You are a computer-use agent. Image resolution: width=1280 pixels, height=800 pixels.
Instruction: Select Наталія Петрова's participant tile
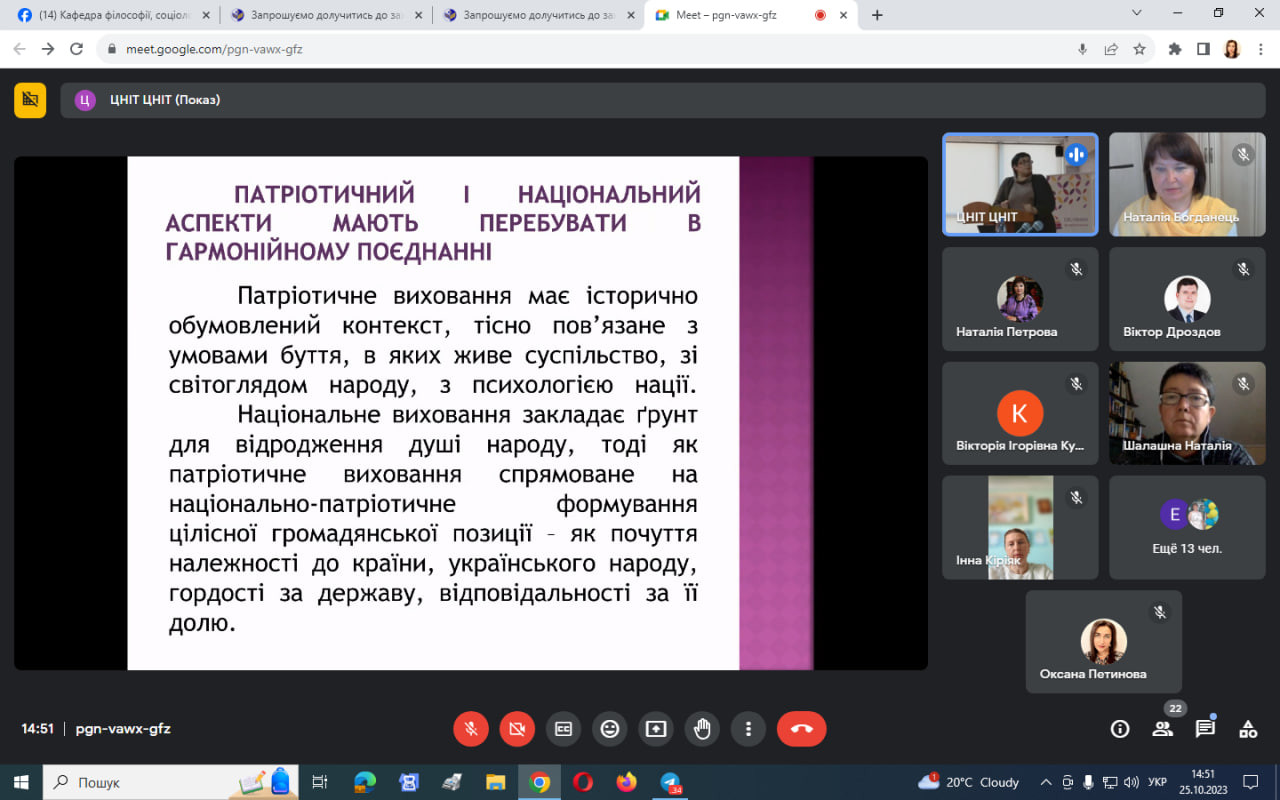pos(1020,299)
